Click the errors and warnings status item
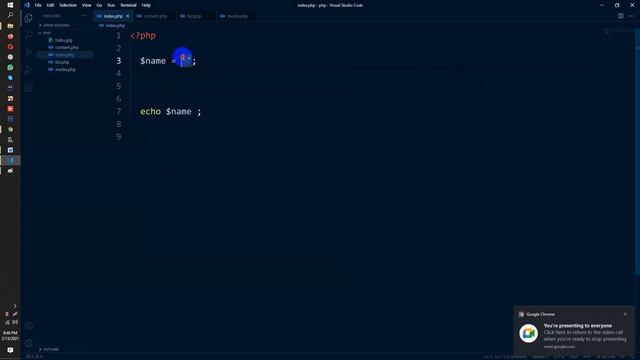Image resolution: width=640 pixels, height=360 pixels. click(35, 357)
